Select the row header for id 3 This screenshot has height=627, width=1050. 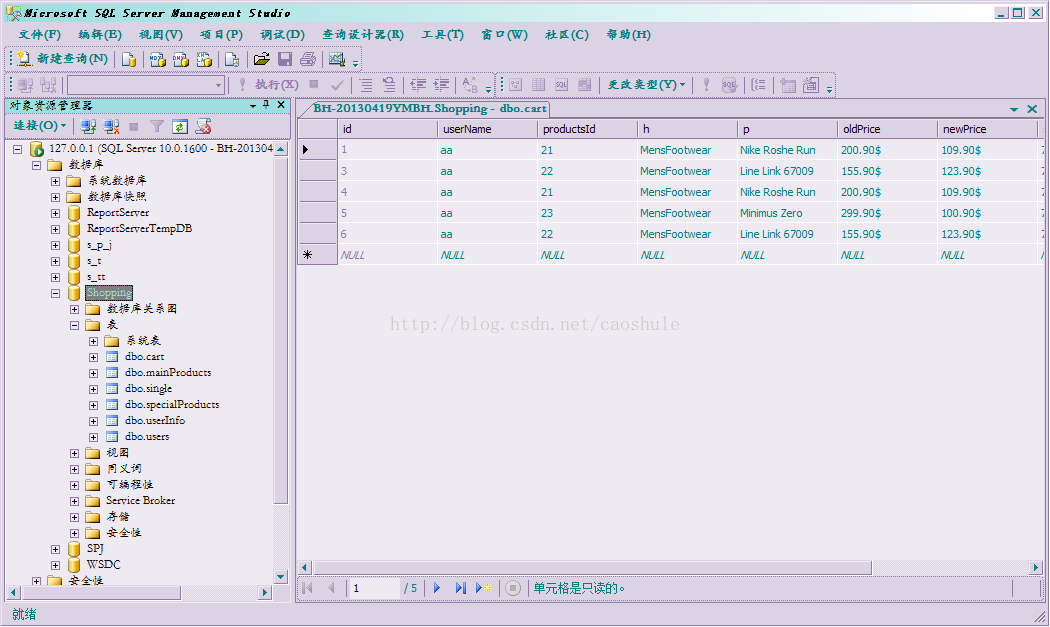(317, 171)
